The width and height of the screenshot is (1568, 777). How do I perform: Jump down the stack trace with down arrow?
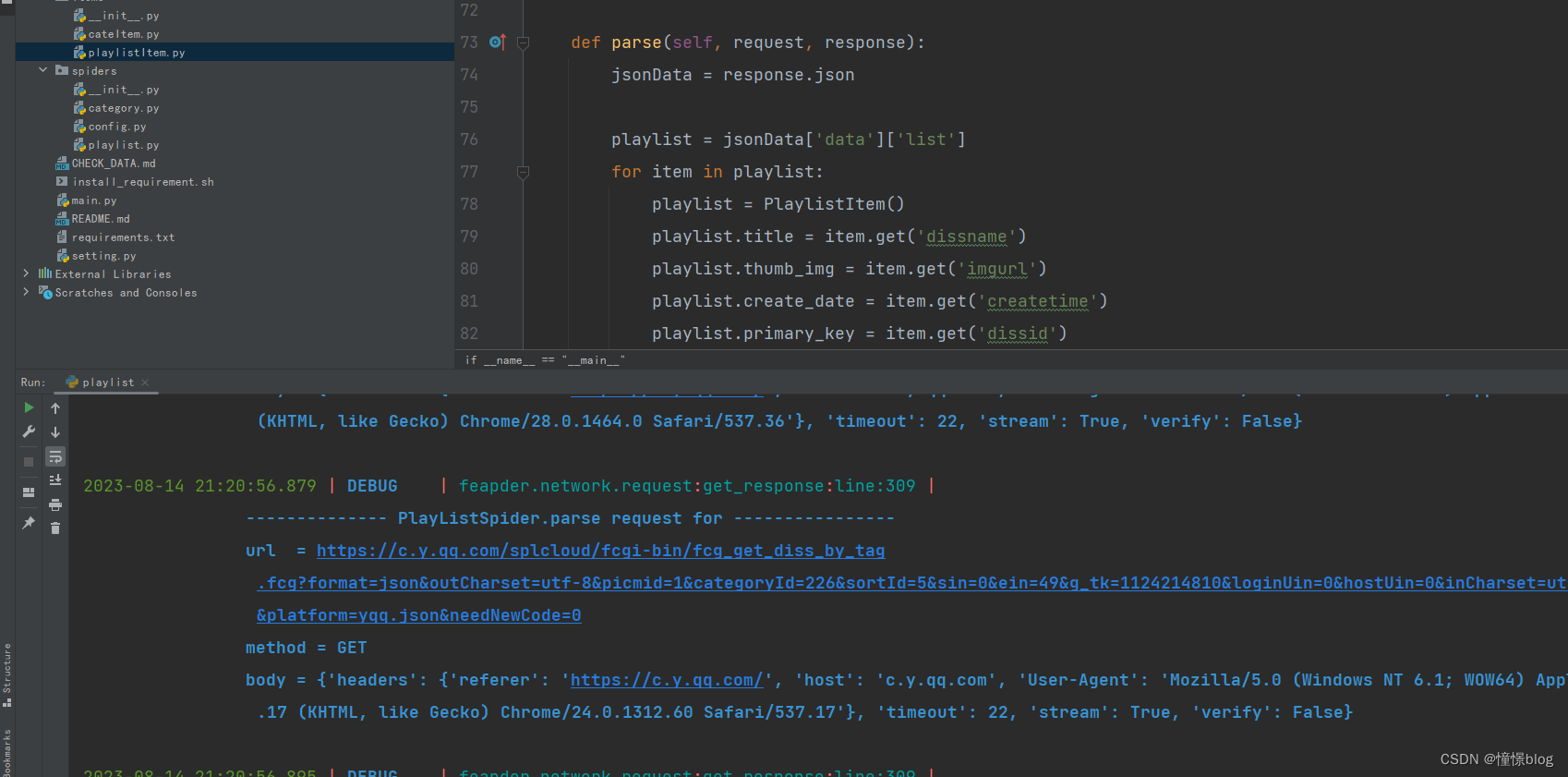point(55,432)
